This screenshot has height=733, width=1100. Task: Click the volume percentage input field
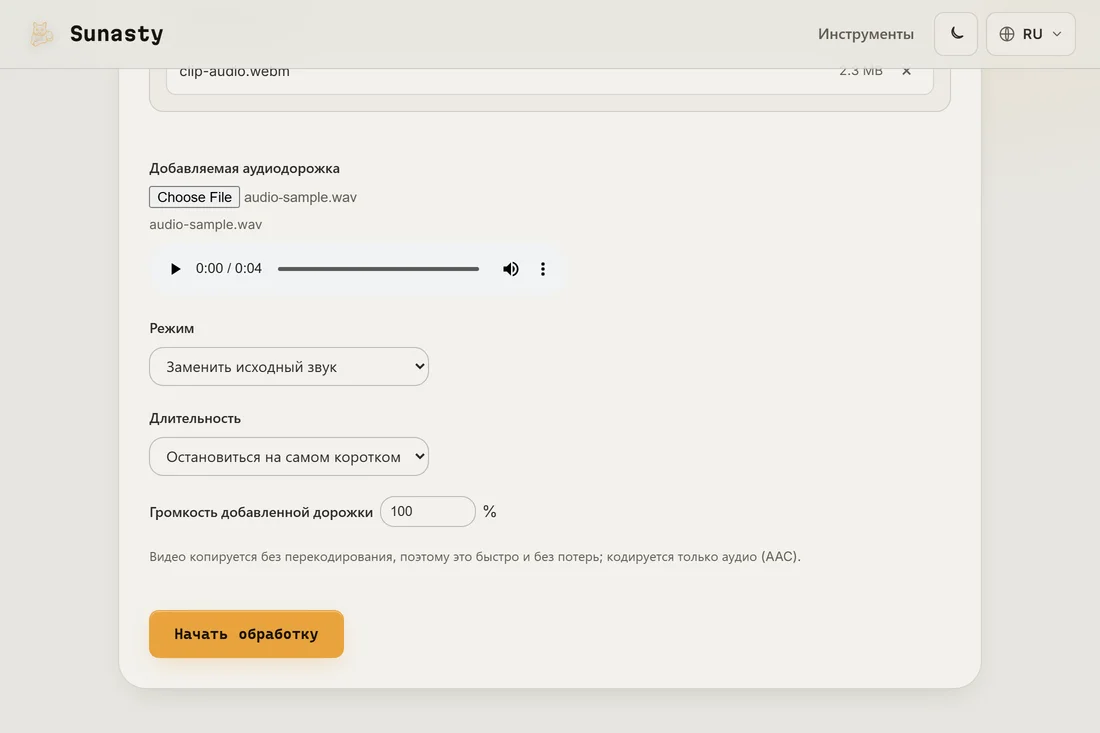tap(428, 511)
